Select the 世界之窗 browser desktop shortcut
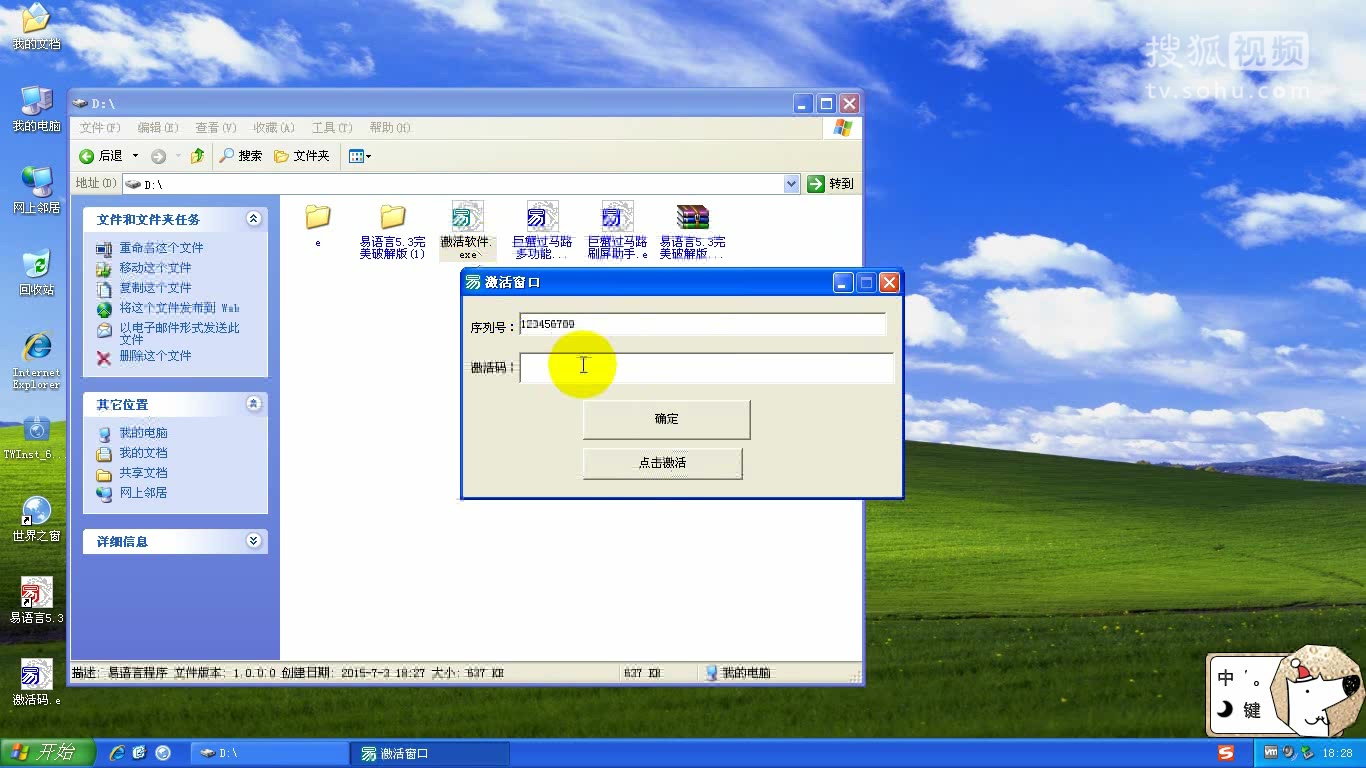 click(x=36, y=518)
